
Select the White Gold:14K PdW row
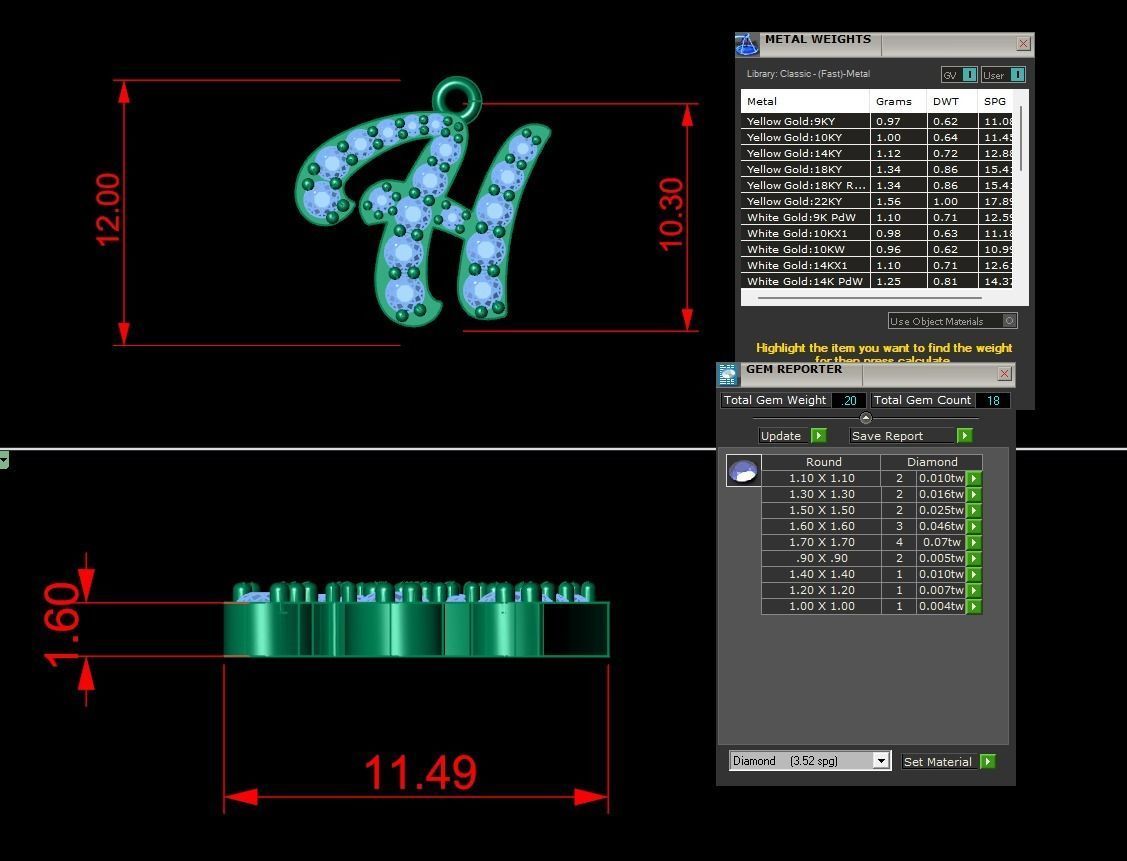[876, 281]
